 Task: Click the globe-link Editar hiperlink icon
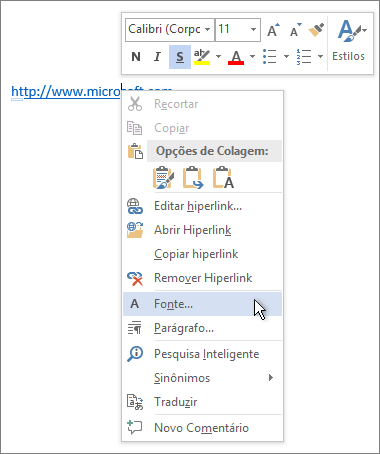(x=135, y=206)
